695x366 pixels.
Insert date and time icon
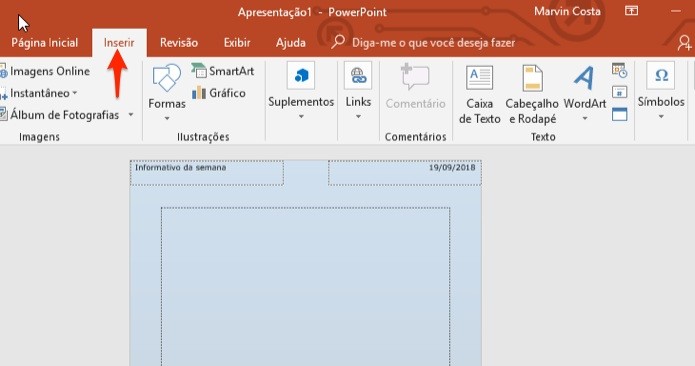point(620,70)
